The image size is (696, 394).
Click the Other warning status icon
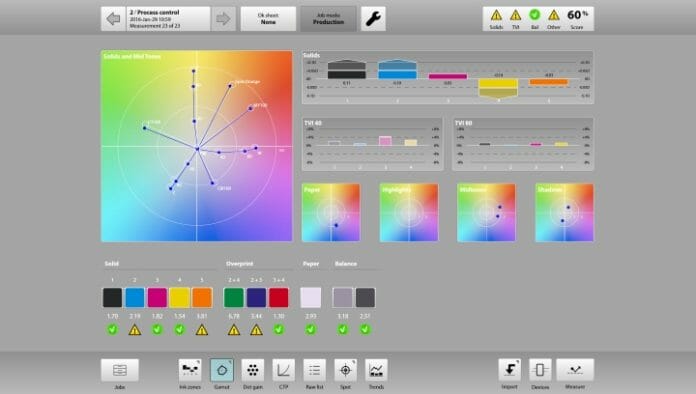(554, 16)
